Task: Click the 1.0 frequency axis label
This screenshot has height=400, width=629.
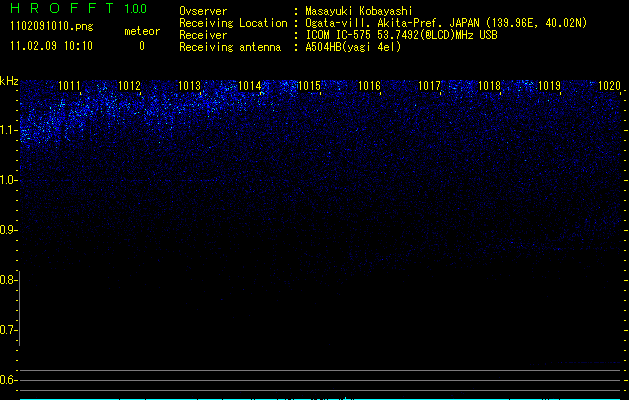Action: 8,180
